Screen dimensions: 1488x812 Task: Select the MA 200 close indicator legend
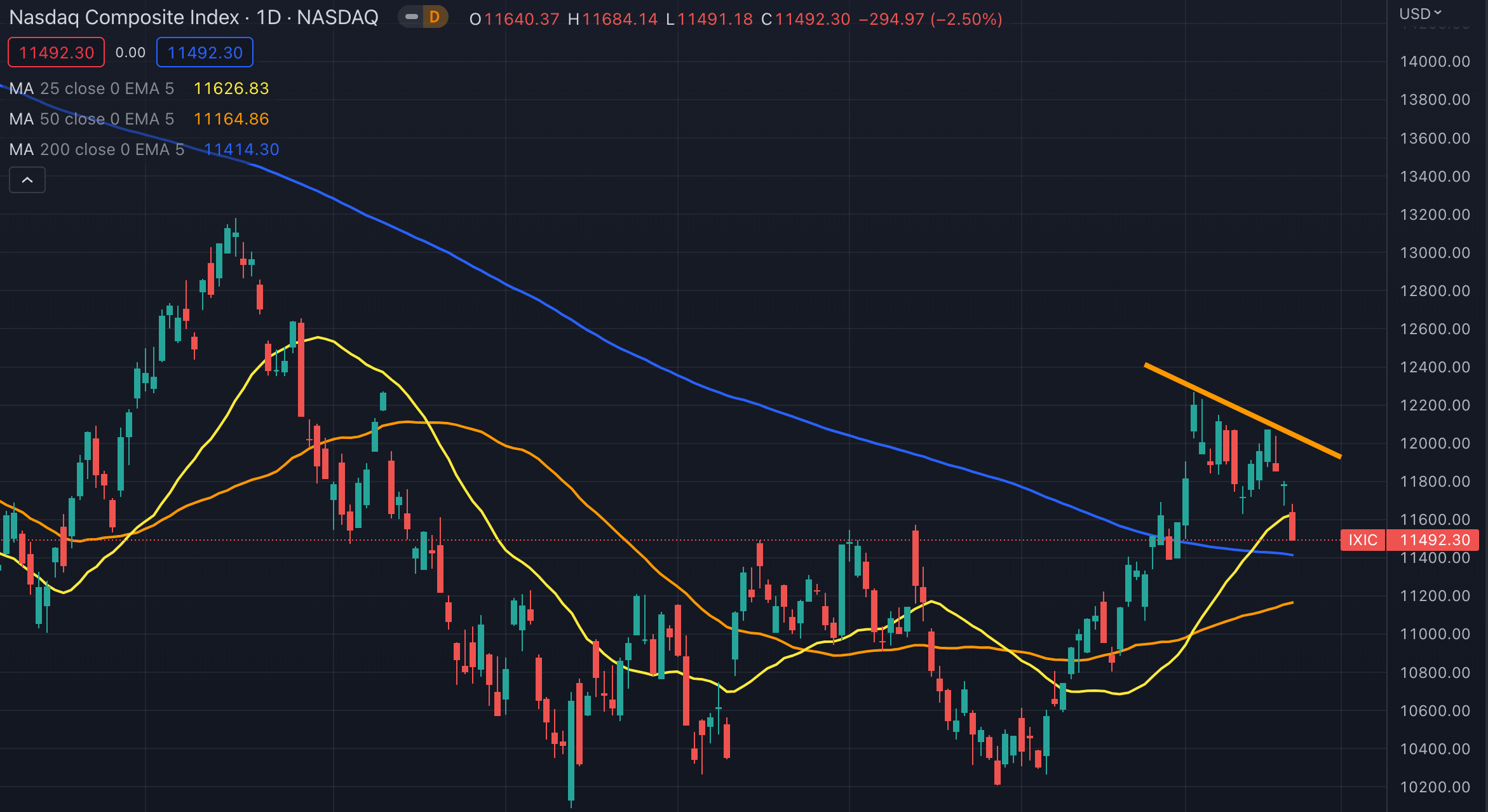pyautogui.click(x=97, y=149)
